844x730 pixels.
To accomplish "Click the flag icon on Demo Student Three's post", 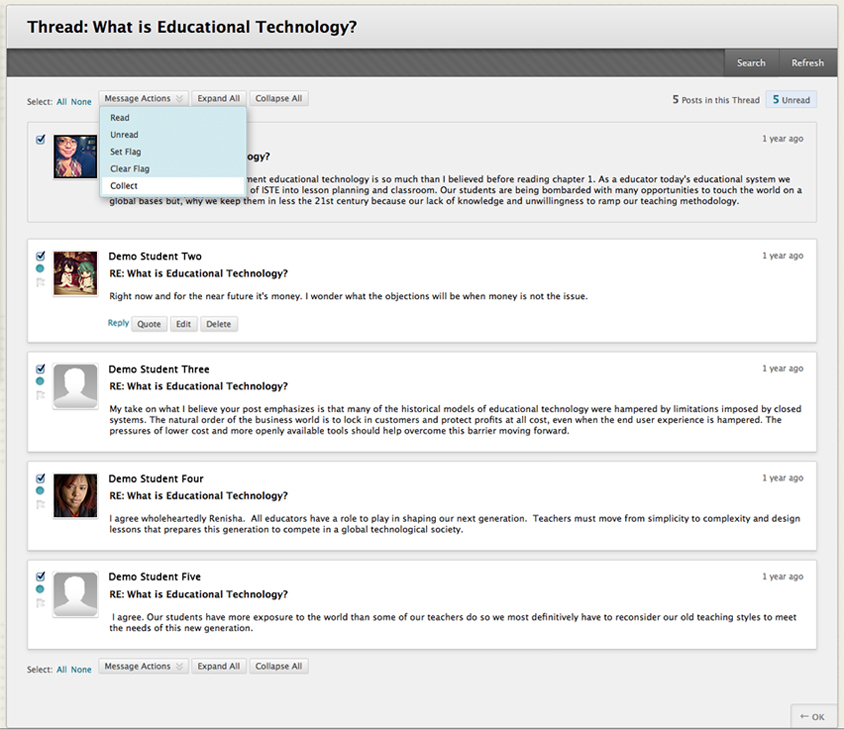I will [x=41, y=395].
